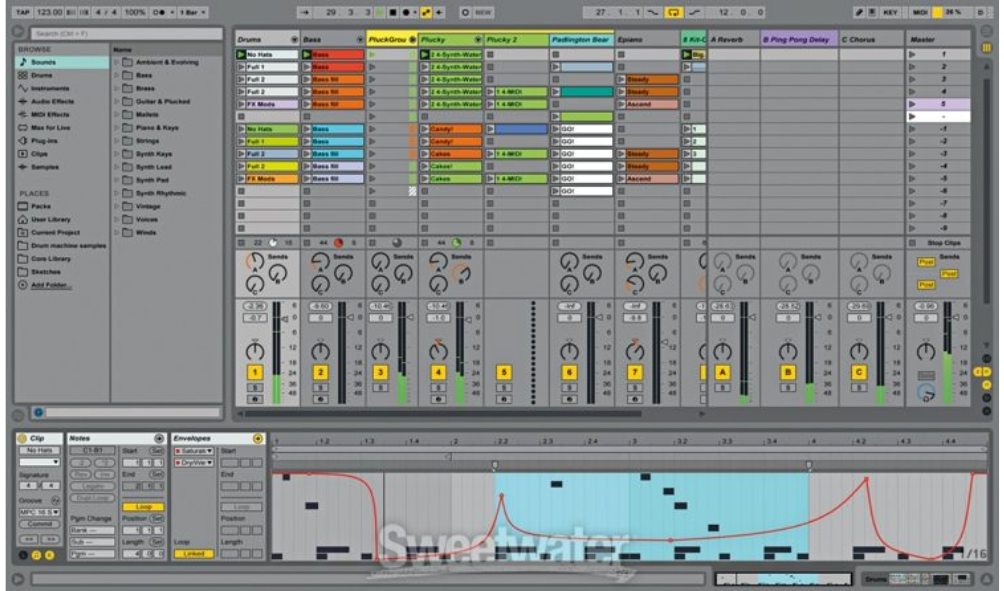Screen dimensions: 1004x591
Task: Expand the Ambient & Evolving folder
Action: pos(118,62)
